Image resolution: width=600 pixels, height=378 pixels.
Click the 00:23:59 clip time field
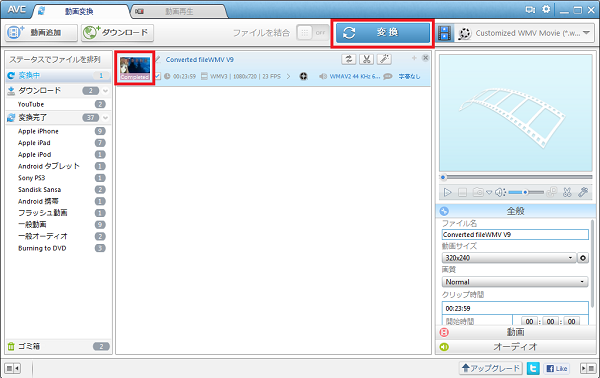pyautogui.click(x=515, y=308)
